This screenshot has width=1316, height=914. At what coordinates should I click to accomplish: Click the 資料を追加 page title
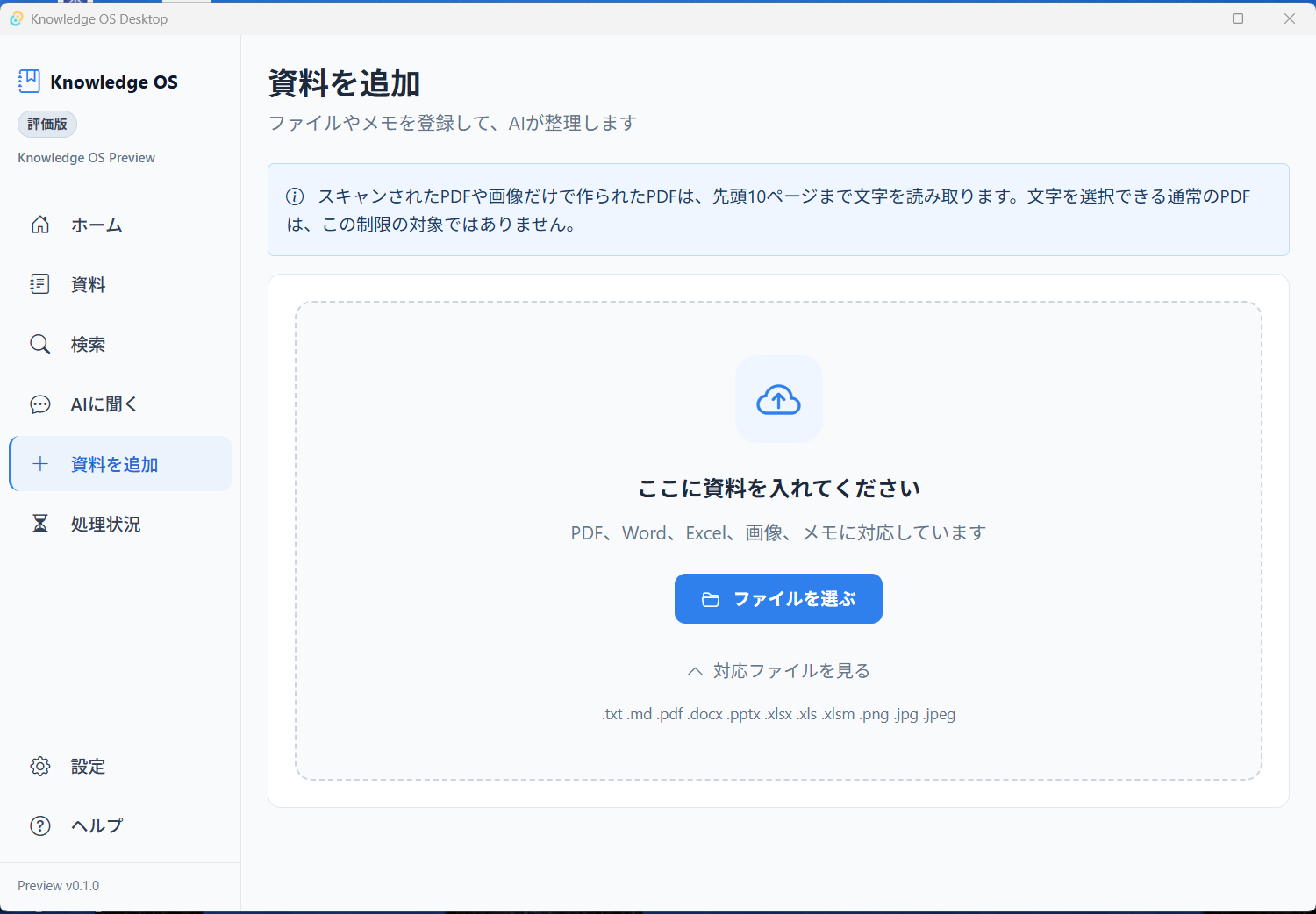click(344, 83)
